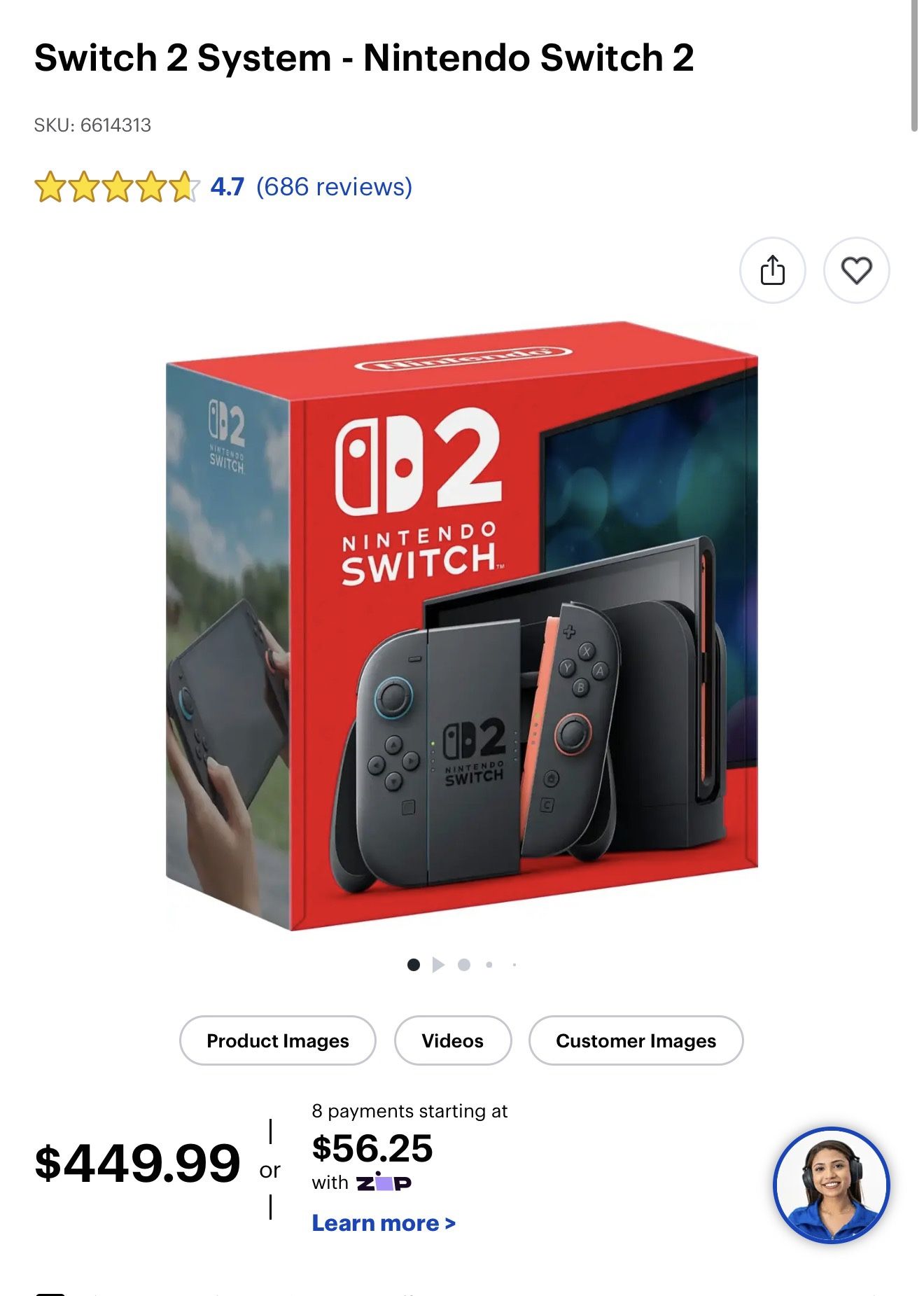This screenshot has width=924, height=1296.
Task: Click the gold star rating
Action: click(117, 187)
